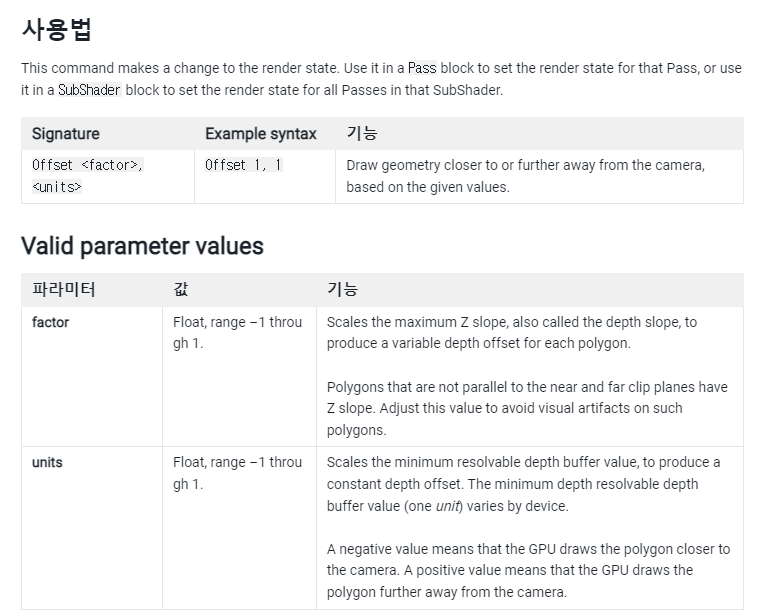This screenshot has width=759, height=612.
Task: Click the Signature column header
Action: point(66,134)
